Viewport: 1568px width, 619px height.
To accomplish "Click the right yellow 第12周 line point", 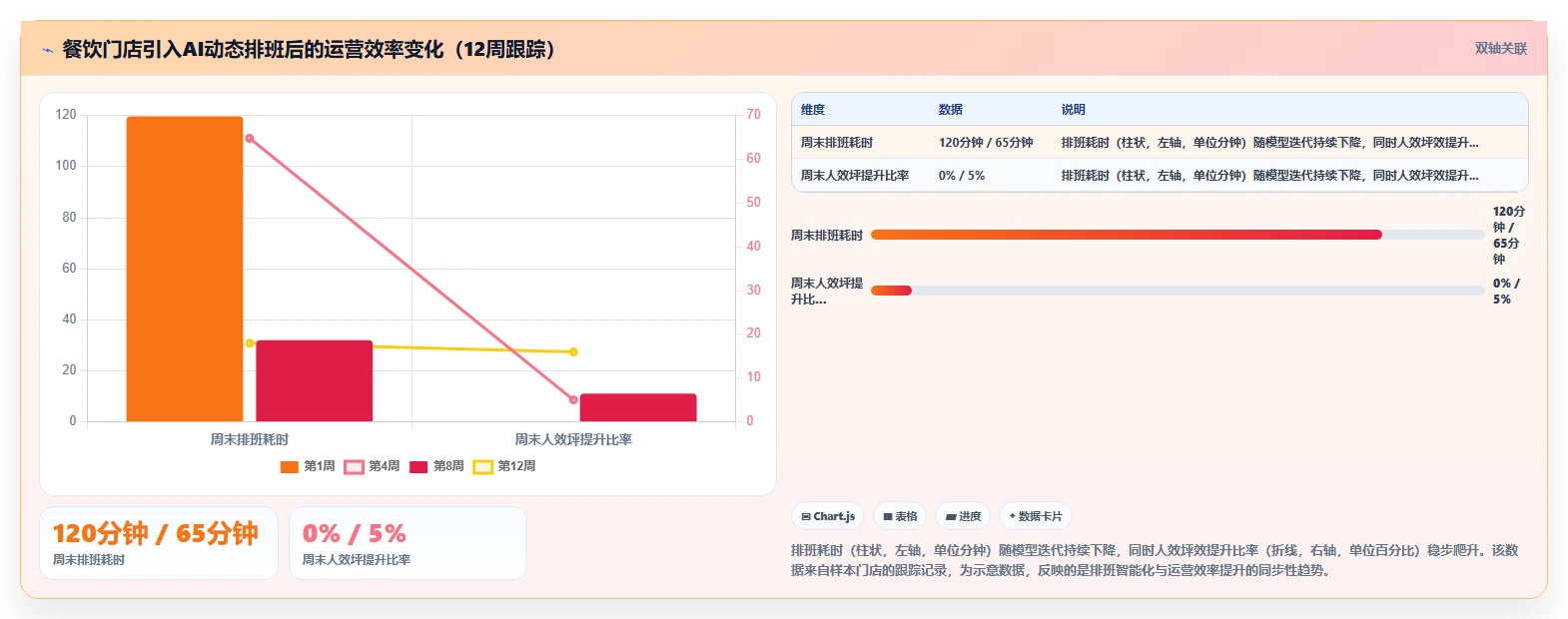I will pos(573,351).
